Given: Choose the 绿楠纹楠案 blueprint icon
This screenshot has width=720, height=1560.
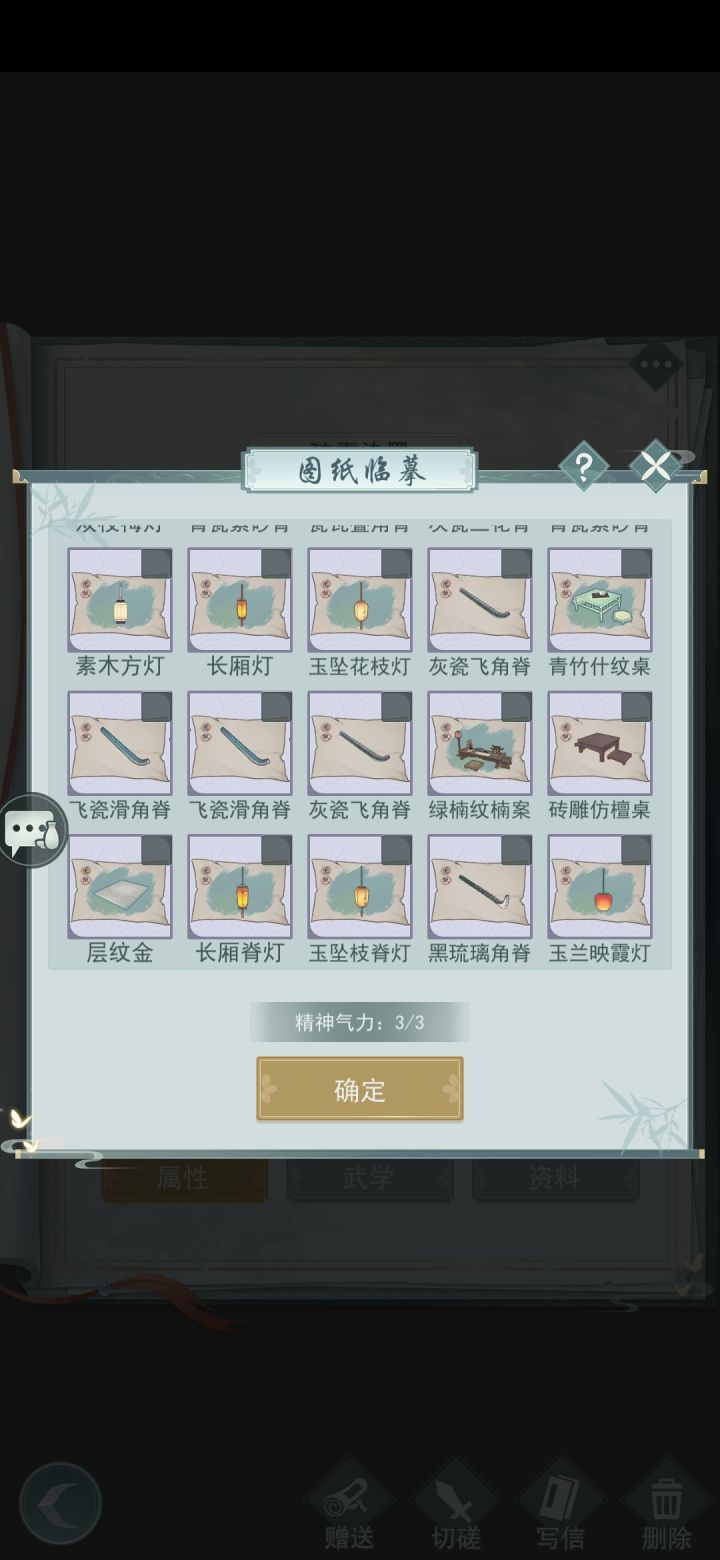Looking at the screenshot, I should (x=480, y=743).
